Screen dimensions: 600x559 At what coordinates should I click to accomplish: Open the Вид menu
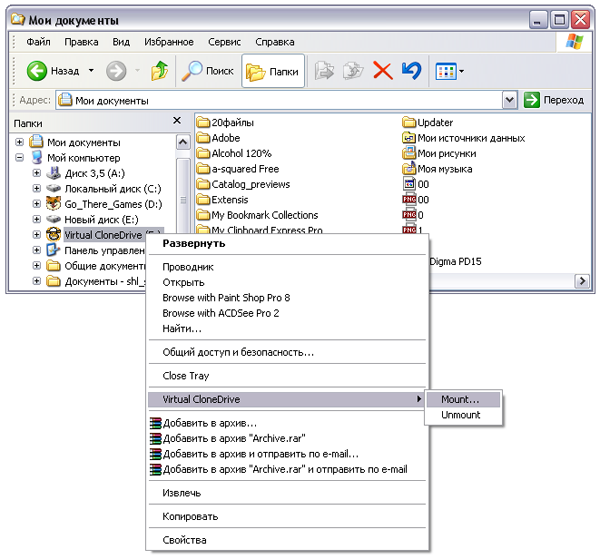(x=121, y=42)
